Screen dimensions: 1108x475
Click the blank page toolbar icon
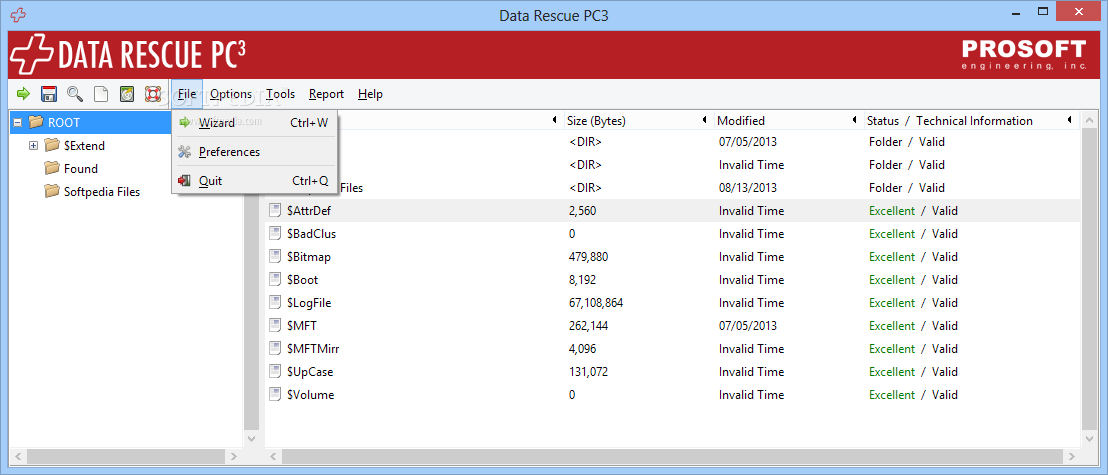pos(101,93)
